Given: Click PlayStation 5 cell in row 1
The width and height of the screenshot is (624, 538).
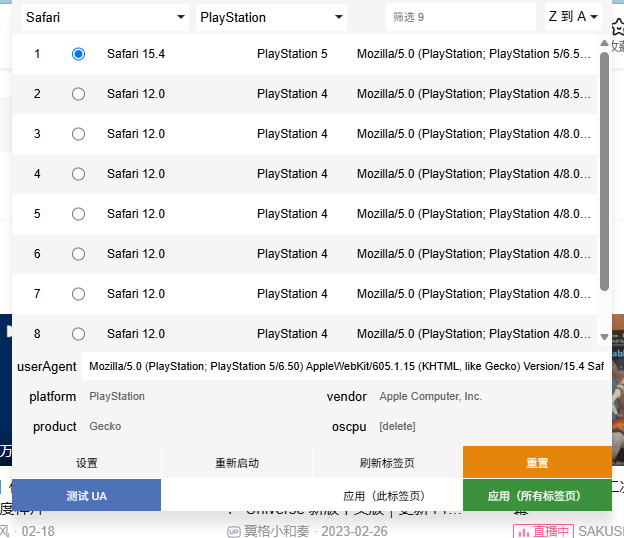Looking at the screenshot, I should pyautogui.click(x=292, y=54).
